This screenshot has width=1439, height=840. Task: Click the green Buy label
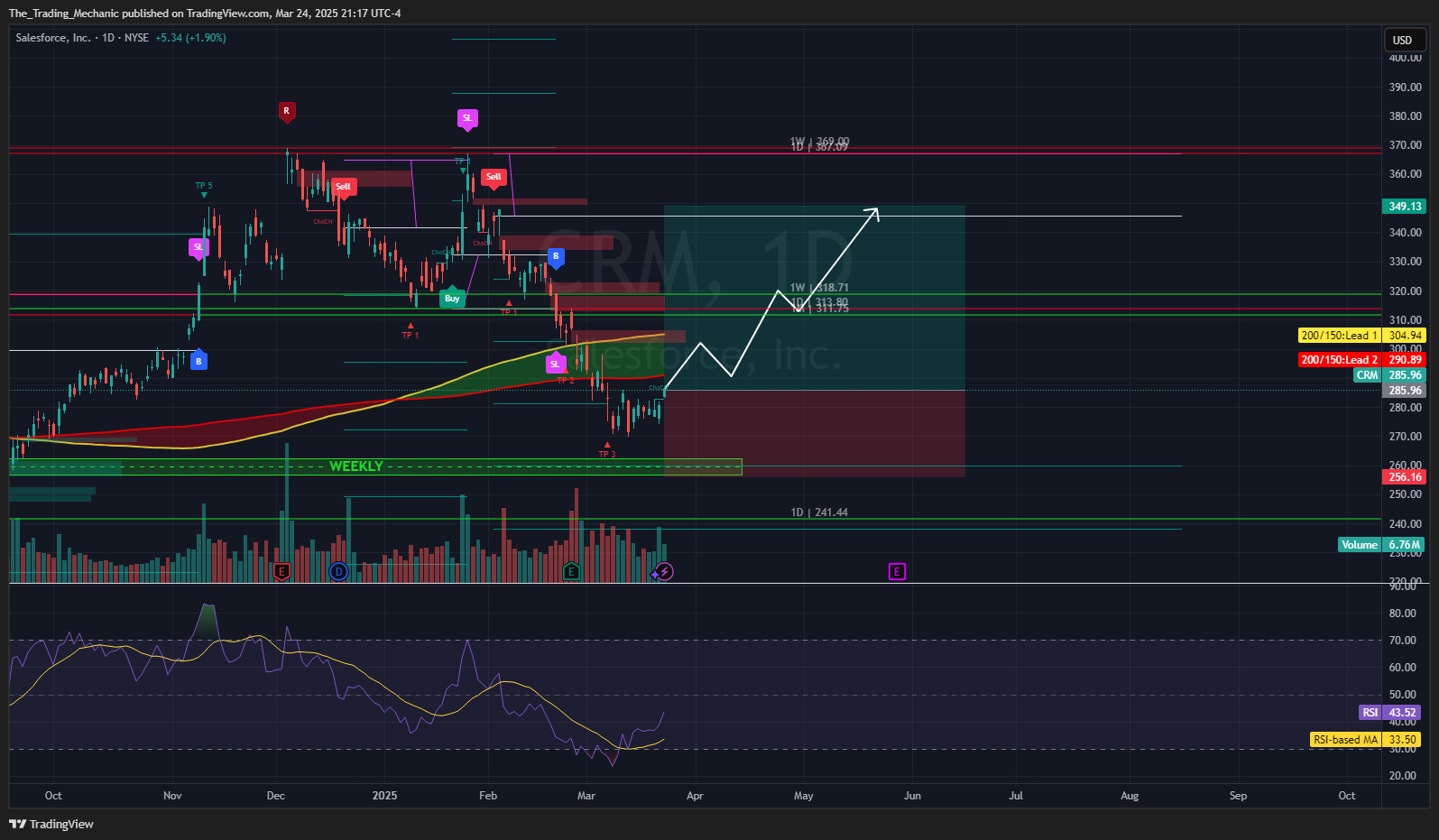tap(452, 298)
